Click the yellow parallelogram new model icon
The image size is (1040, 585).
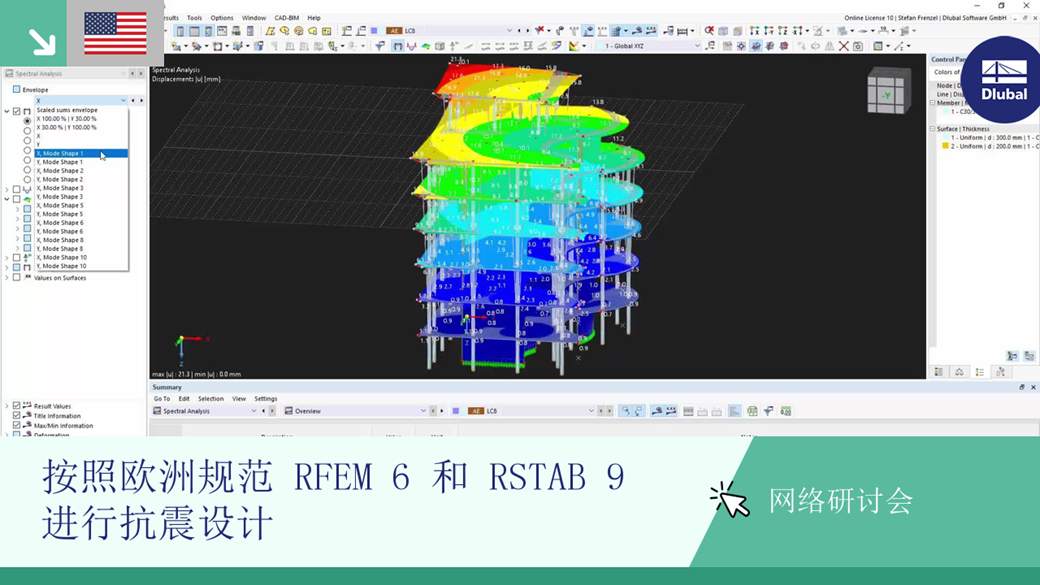(x=270, y=31)
